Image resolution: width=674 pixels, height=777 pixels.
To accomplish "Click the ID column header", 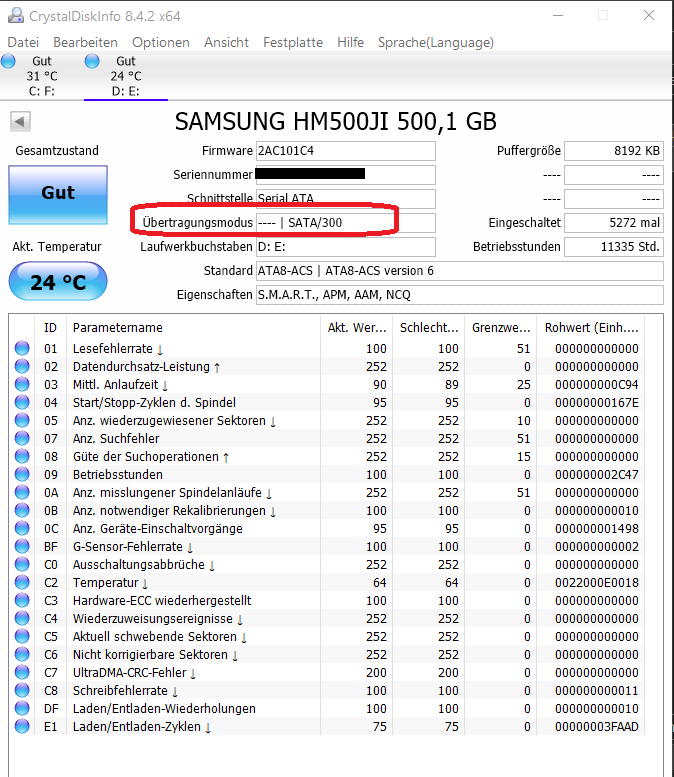I will [x=51, y=328].
